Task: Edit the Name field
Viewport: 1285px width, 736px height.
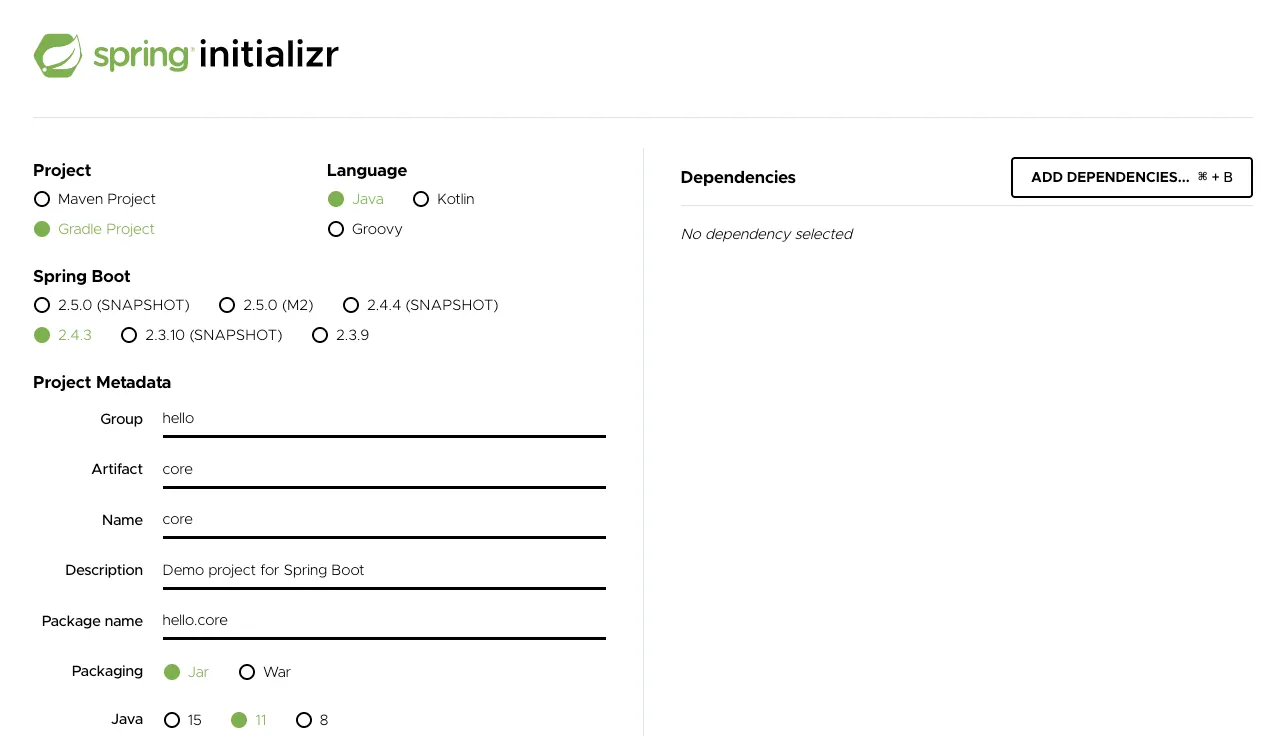Action: 383,520
